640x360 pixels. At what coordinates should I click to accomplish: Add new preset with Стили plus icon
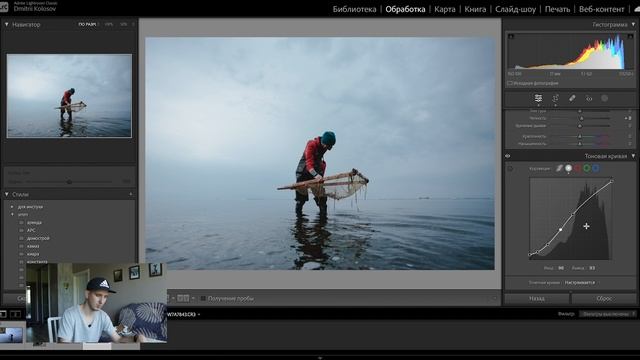(x=131, y=194)
